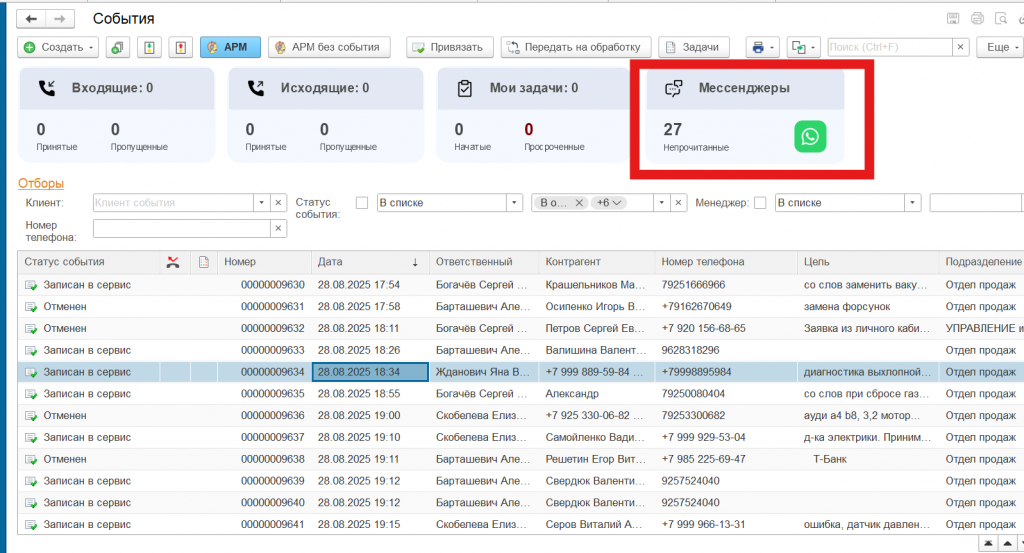Enable the Менеджер filter checkbox
This screenshot has height=553, width=1024.
pyautogui.click(x=760, y=203)
